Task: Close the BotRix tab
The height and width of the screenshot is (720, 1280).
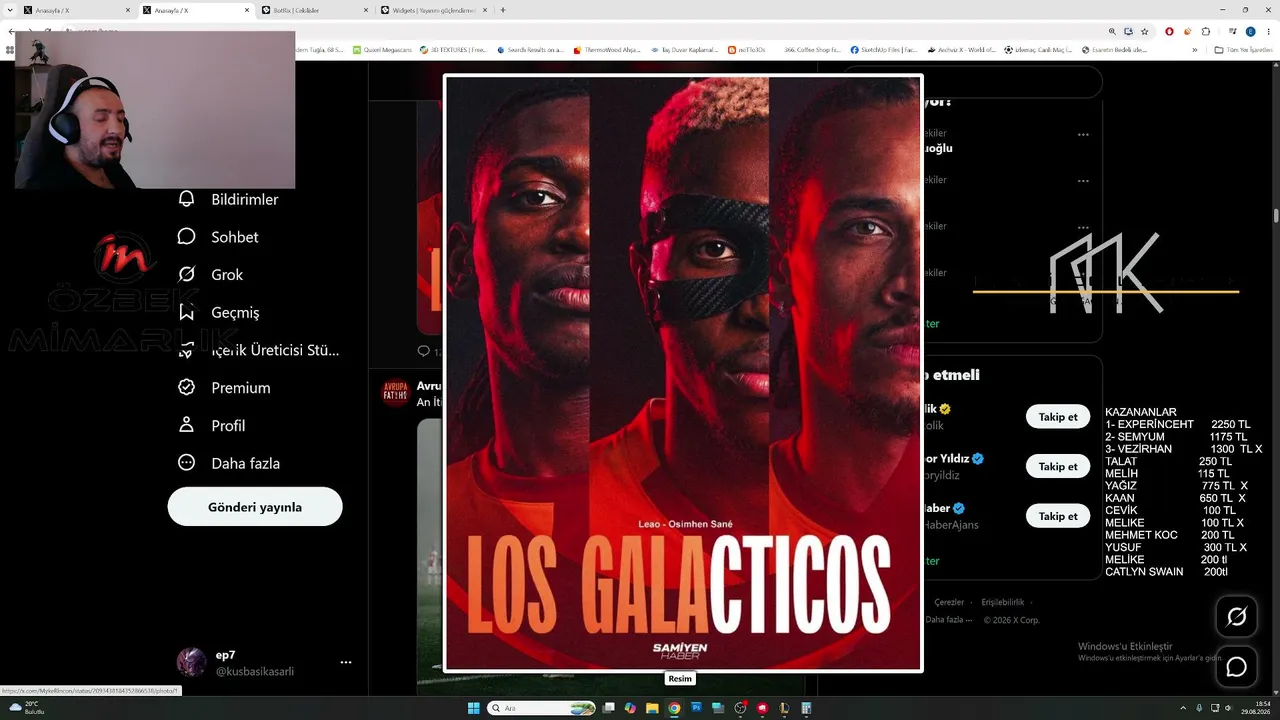Action: click(x=365, y=10)
